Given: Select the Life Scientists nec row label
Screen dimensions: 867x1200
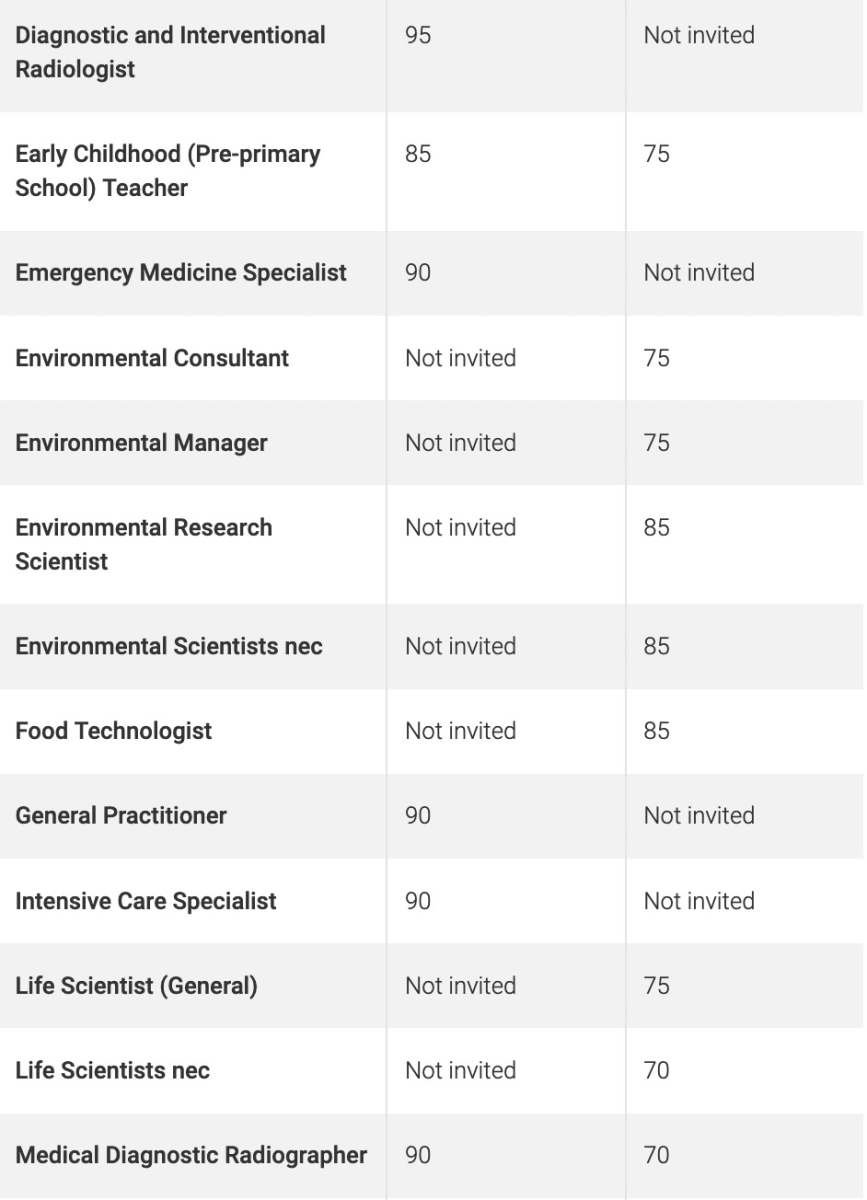Looking at the screenshot, I should 112,1070.
